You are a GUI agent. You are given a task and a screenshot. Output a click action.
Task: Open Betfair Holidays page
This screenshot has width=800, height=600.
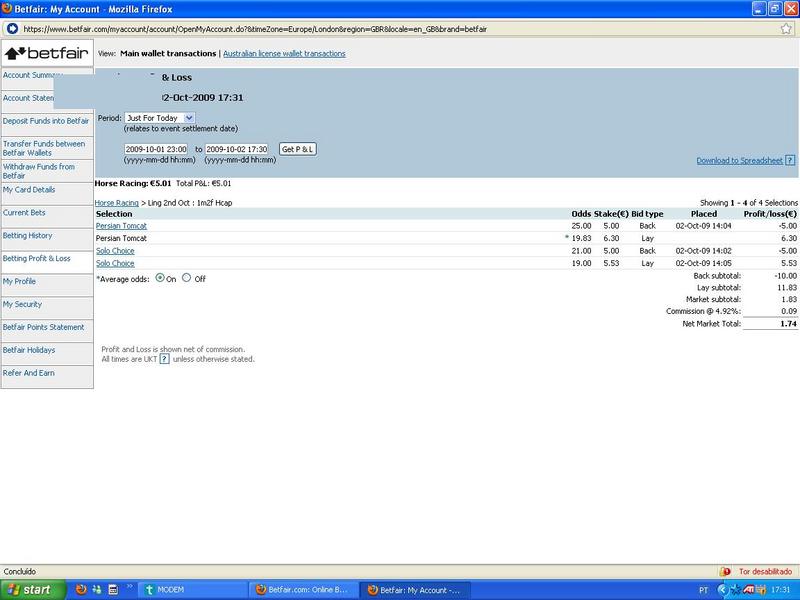pyautogui.click(x=29, y=350)
